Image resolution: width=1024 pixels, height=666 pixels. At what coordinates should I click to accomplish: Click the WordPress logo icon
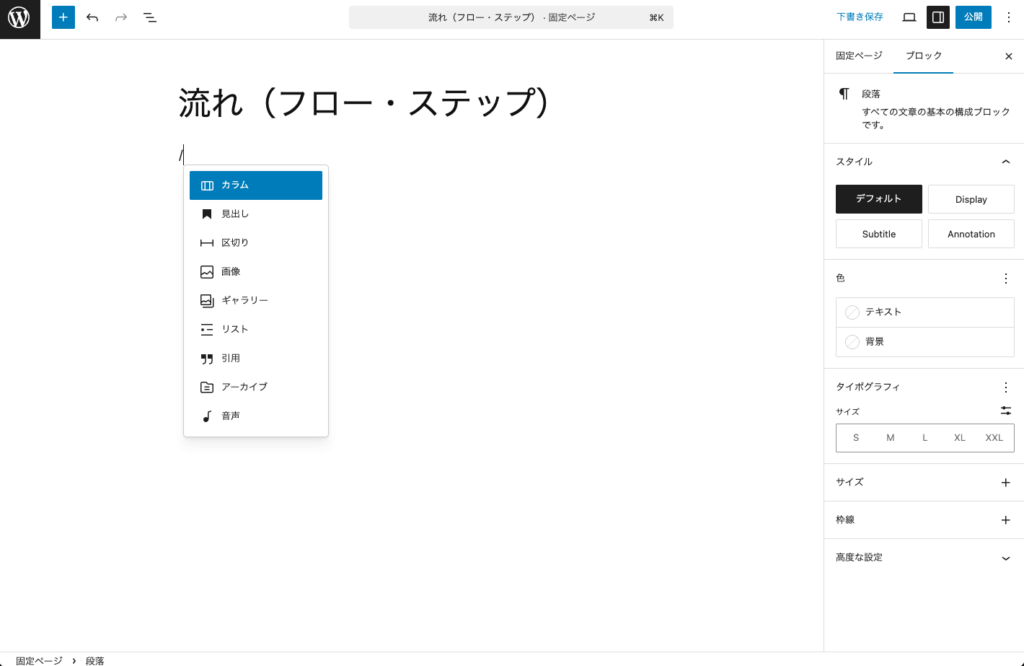(x=19, y=17)
